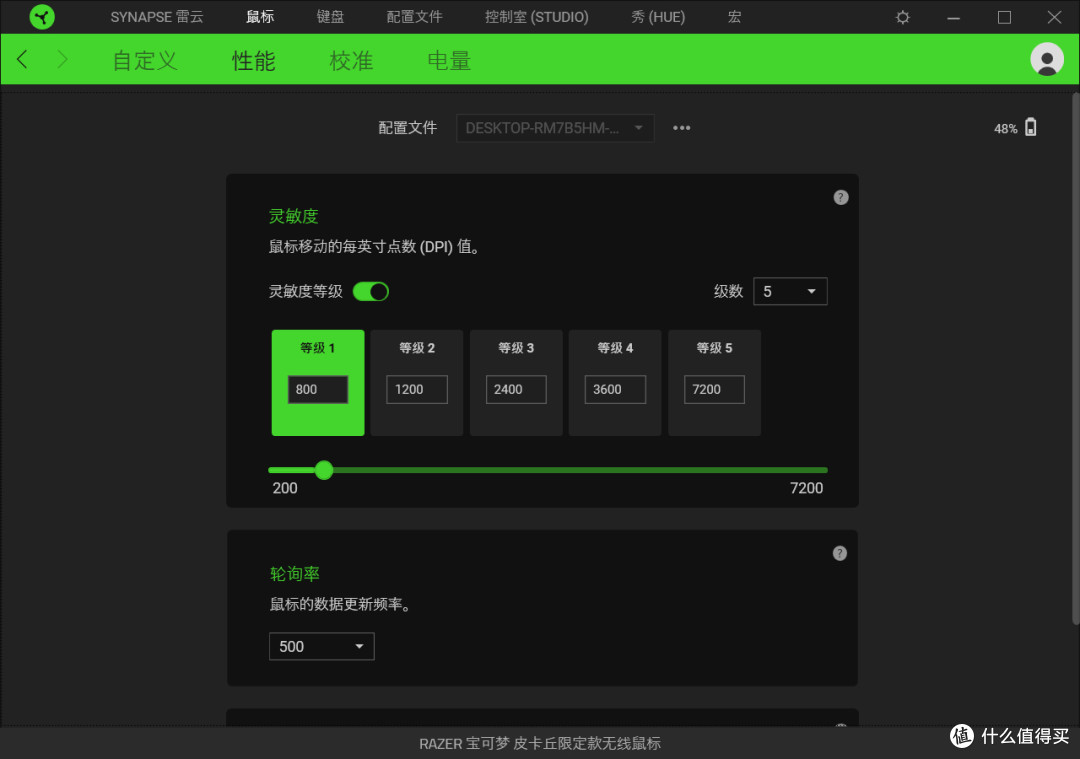Open help icon for sensitivity section
The width and height of the screenshot is (1080, 759).
(x=840, y=198)
